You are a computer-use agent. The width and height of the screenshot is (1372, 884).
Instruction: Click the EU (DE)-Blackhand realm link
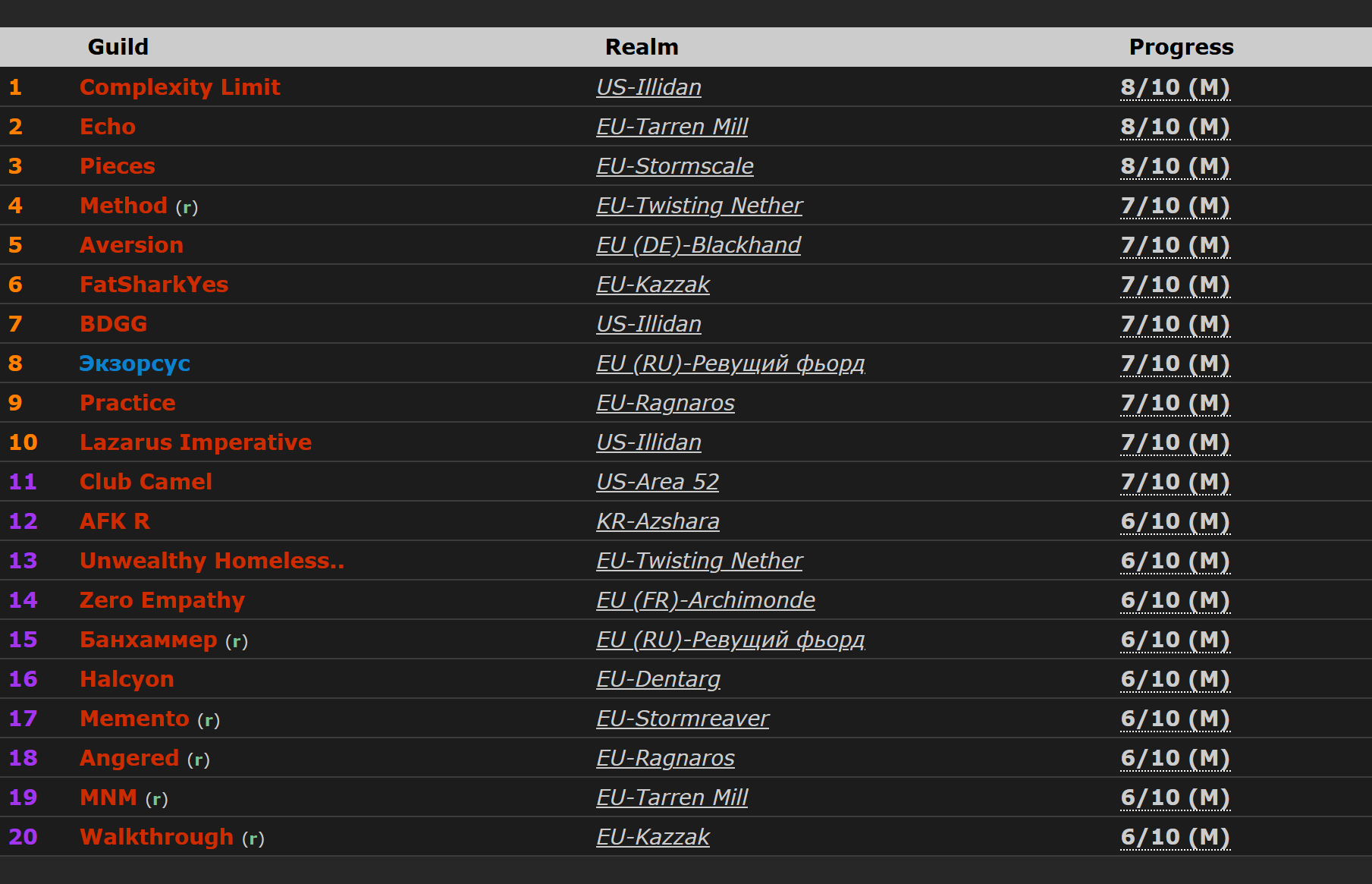699,245
